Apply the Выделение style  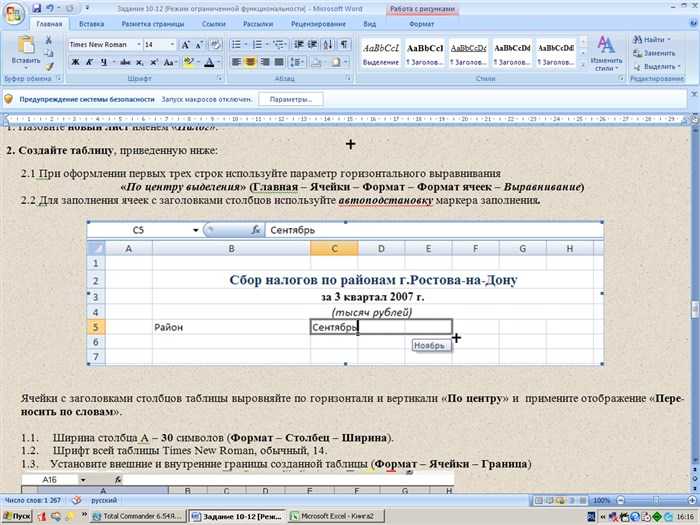(381, 54)
